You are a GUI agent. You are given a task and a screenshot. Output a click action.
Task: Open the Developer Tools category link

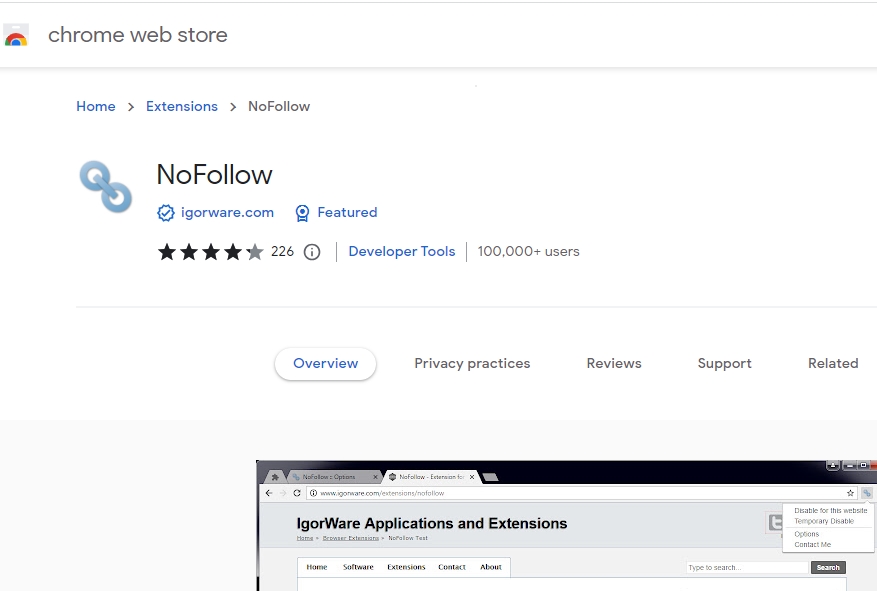pyautogui.click(x=401, y=252)
